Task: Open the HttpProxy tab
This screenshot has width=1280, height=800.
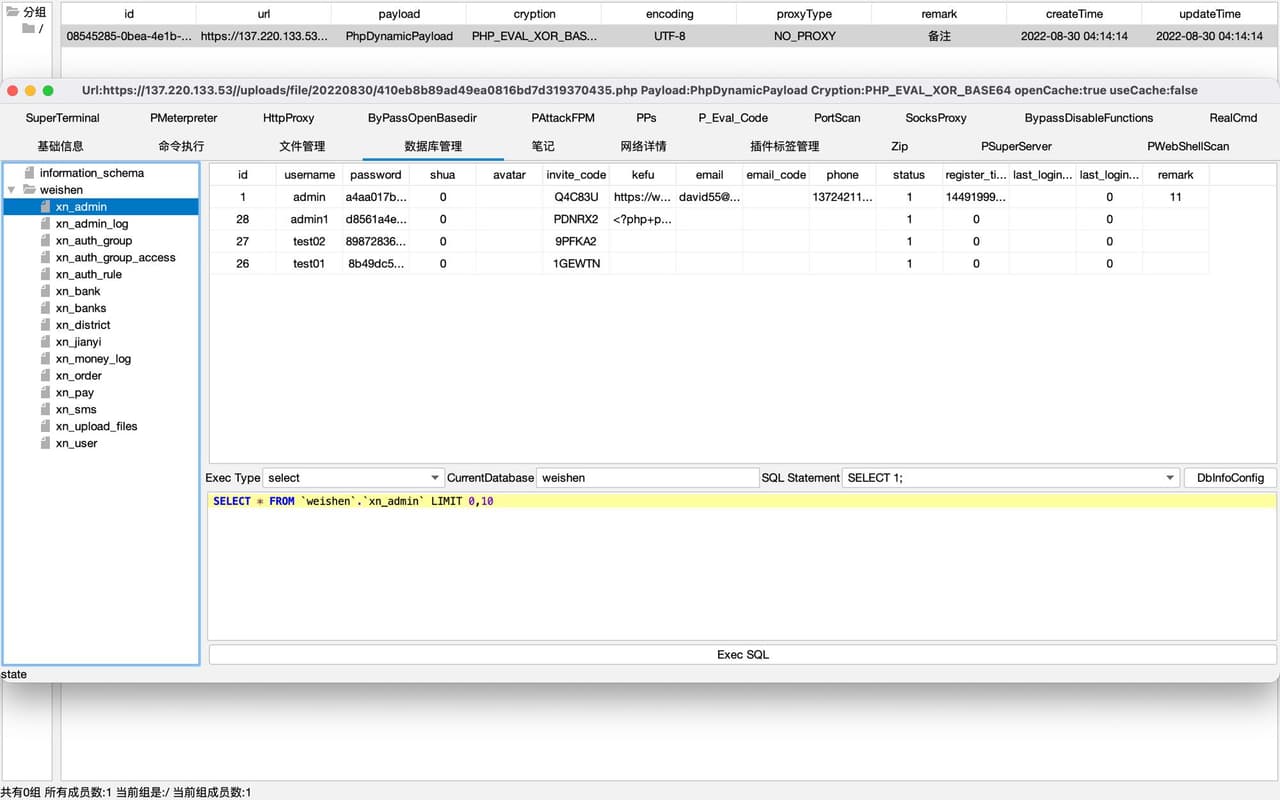Action: 289,118
